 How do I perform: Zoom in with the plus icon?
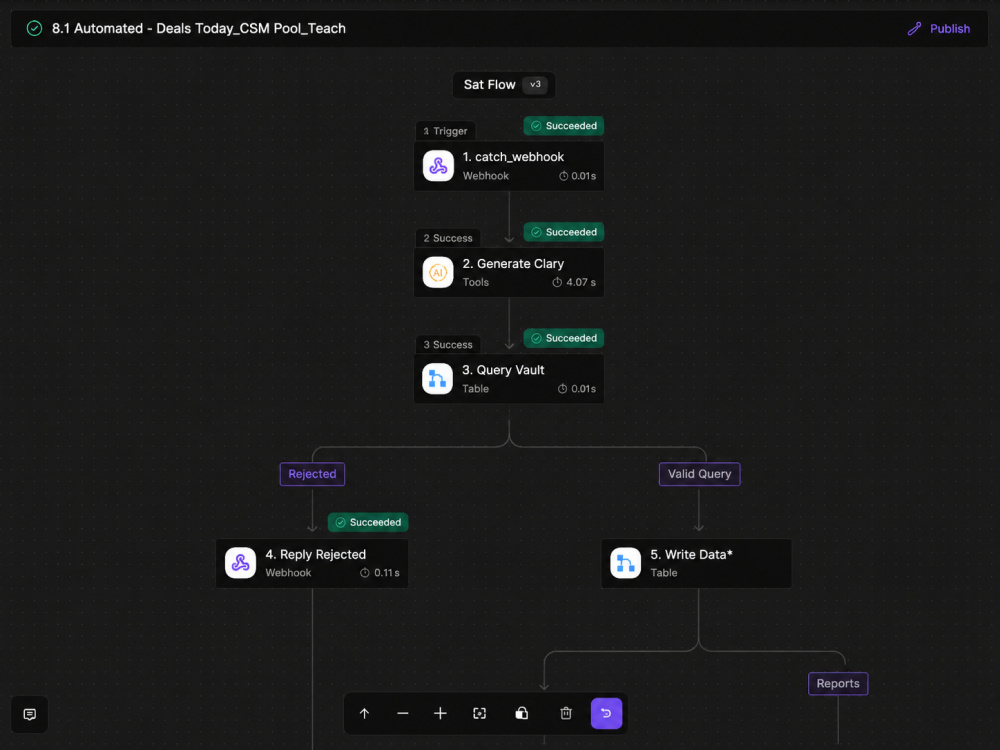[440, 714]
